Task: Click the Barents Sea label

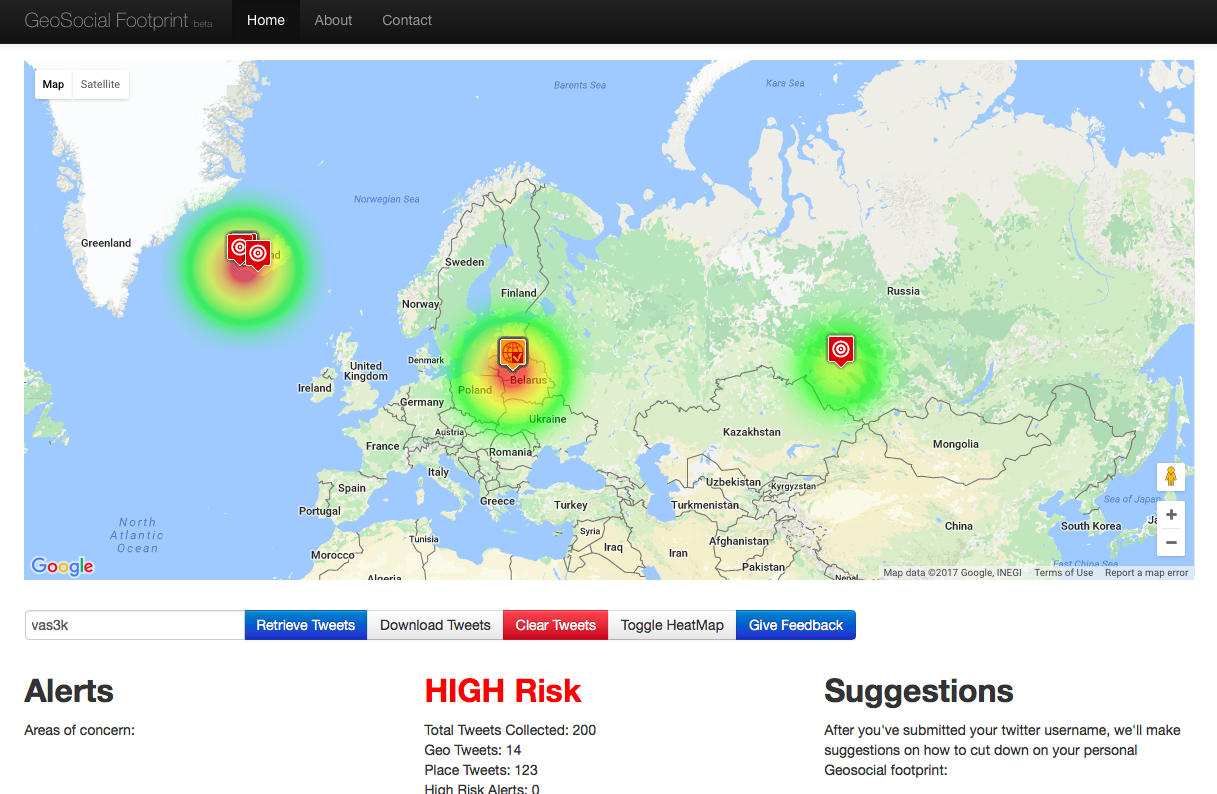Action: point(580,85)
